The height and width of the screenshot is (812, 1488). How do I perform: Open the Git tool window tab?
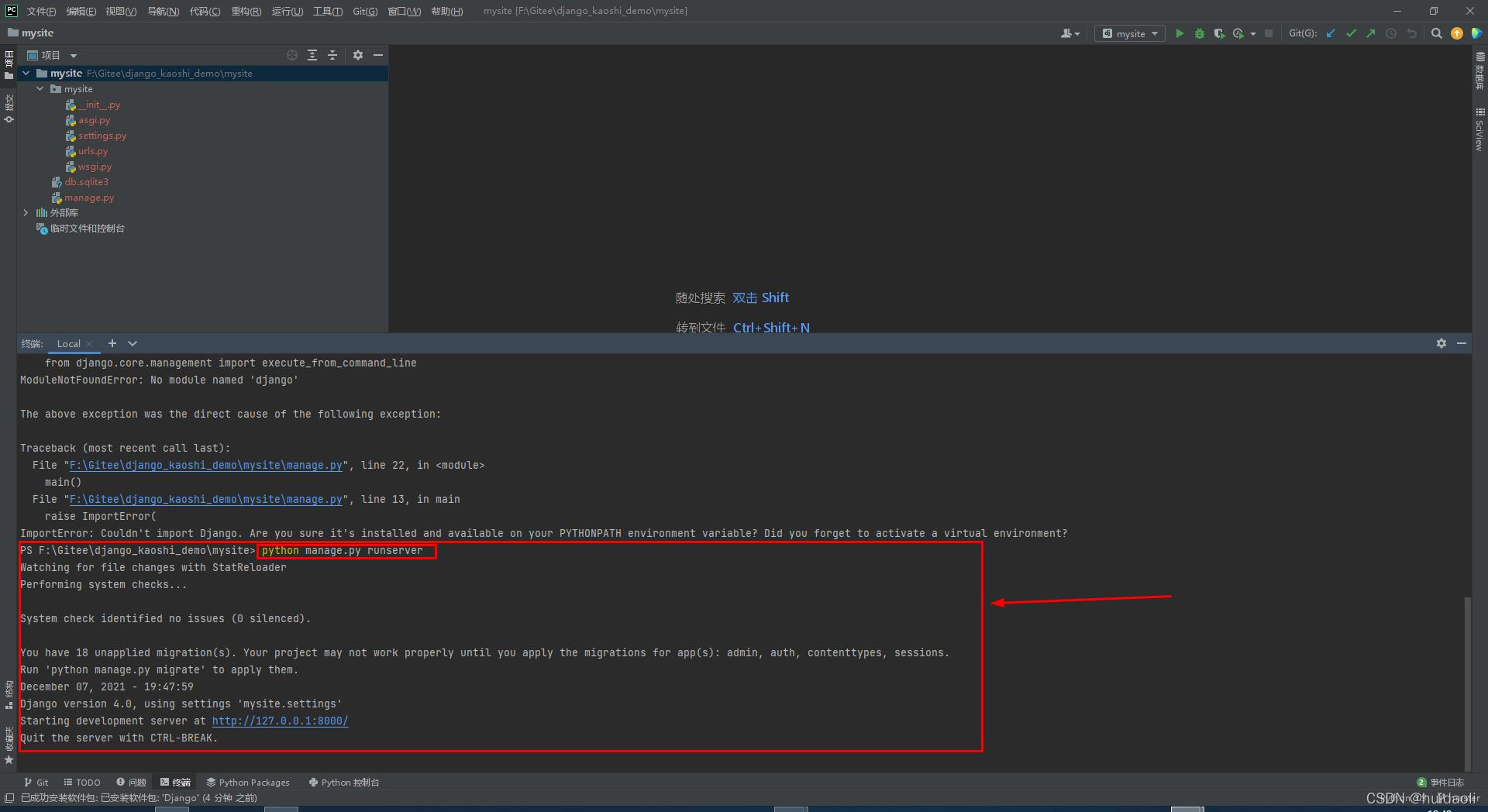(x=36, y=783)
